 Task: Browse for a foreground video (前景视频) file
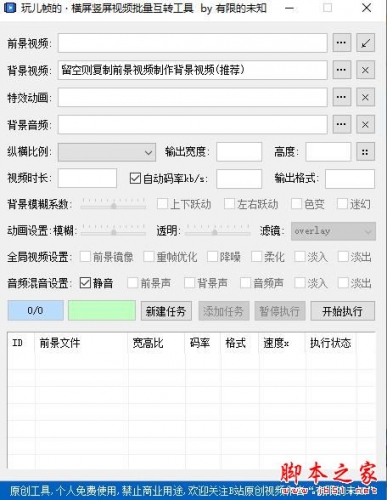click(341, 43)
